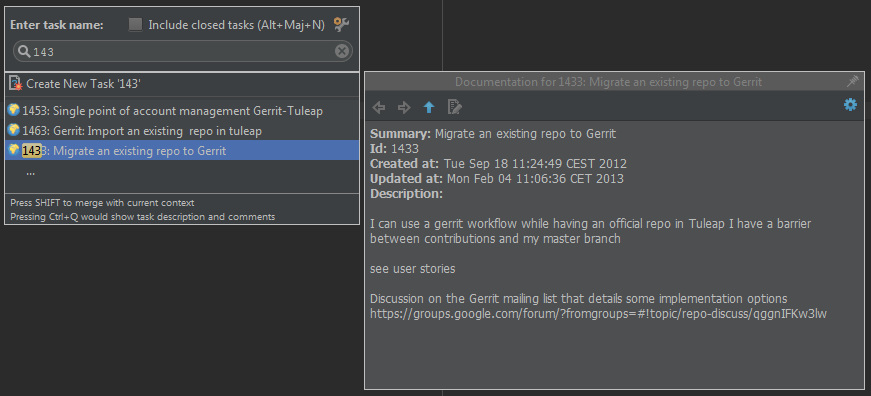Image resolution: width=871 pixels, height=396 pixels.
Task: Select task 1463 Gerrit Import existing repo
Action: [182, 131]
